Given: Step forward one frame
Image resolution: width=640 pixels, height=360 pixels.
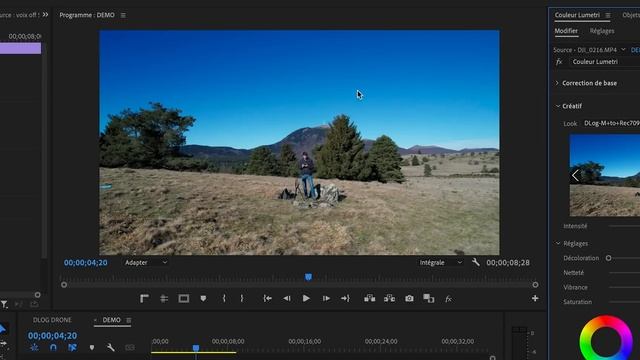Looking at the screenshot, I should click(x=326, y=298).
